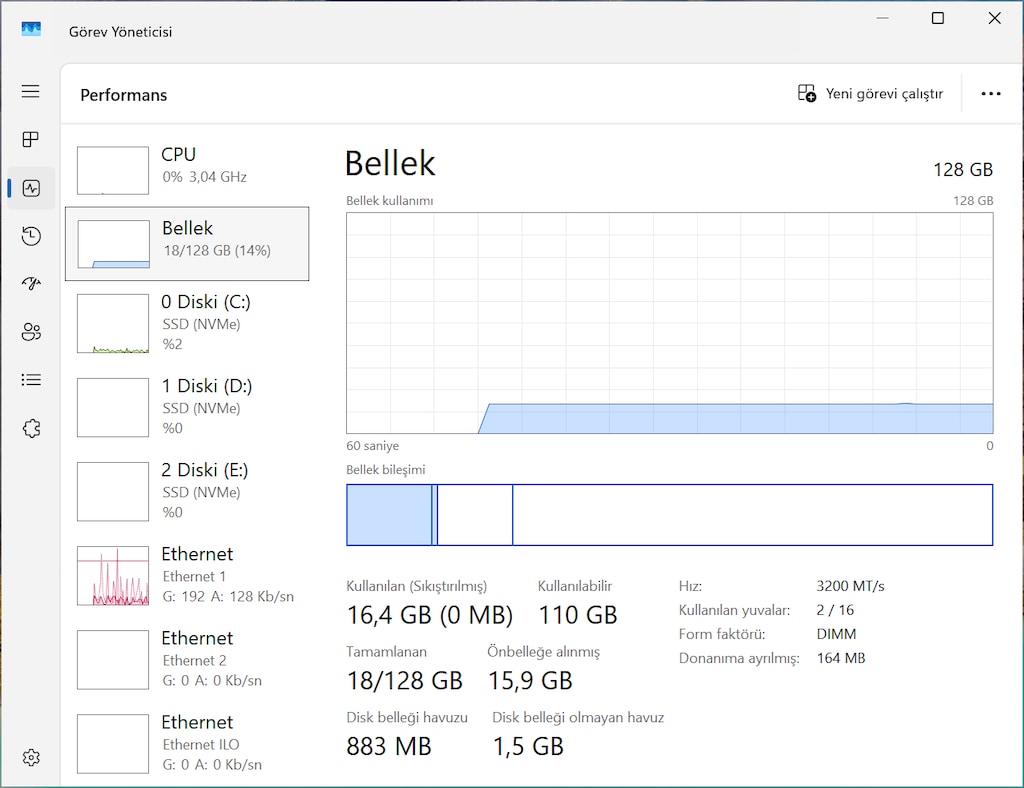
Task: Click the memory usage graph
Action: 669,323
